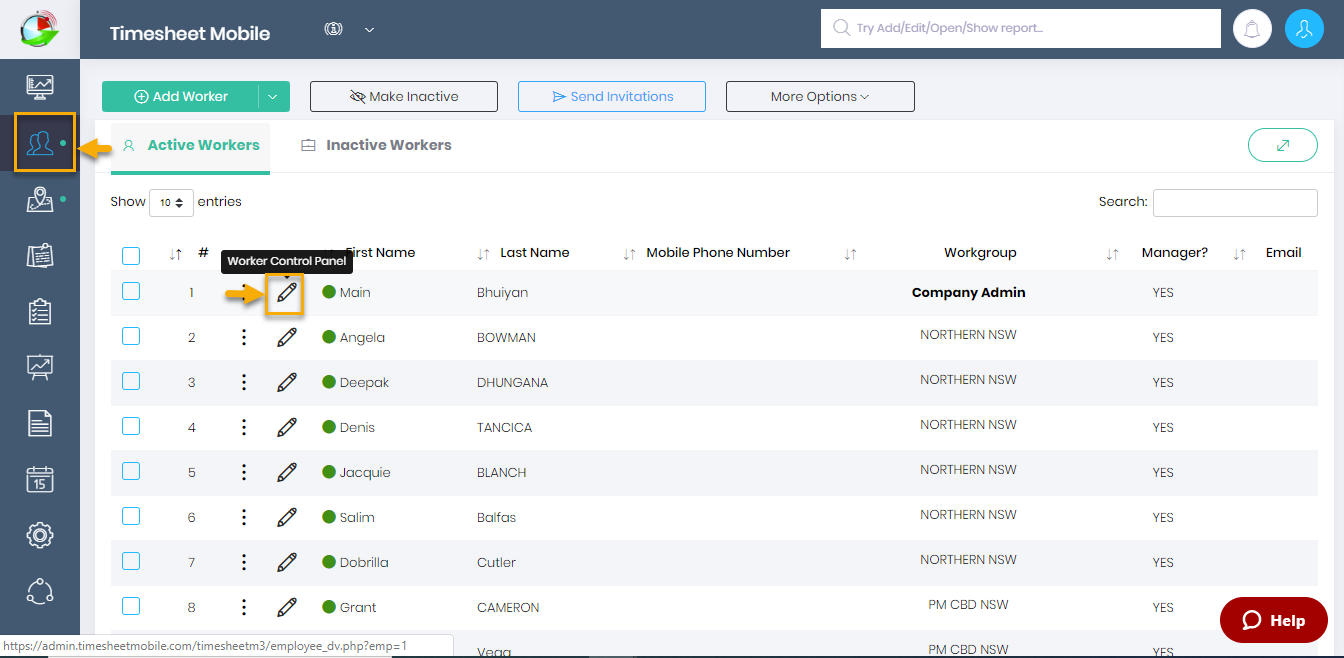Open the integrations nodes icon in the sidebar
The image size is (1344, 658).
40,591
